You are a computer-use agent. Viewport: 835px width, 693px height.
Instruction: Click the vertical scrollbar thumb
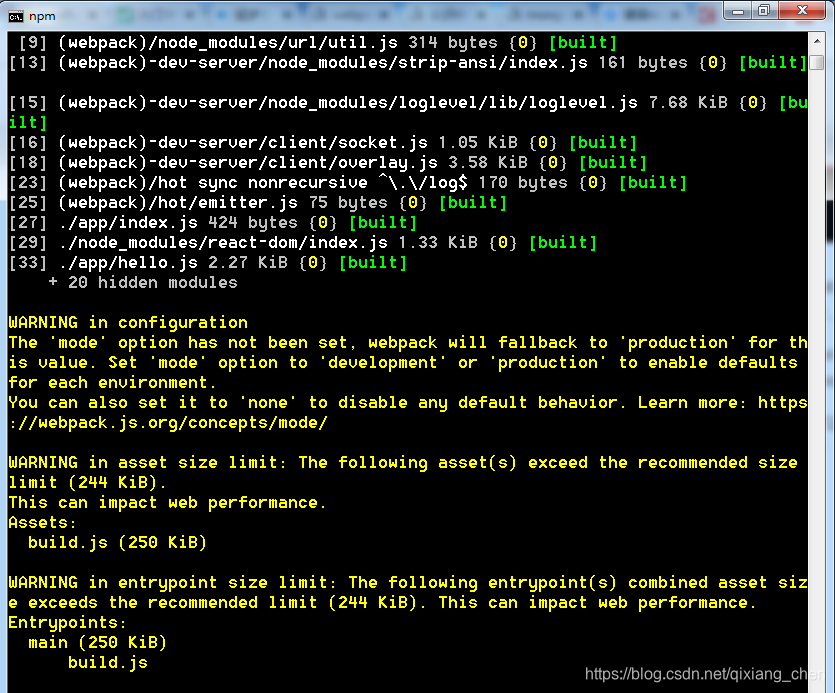pyautogui.click(x=816, y=63)
